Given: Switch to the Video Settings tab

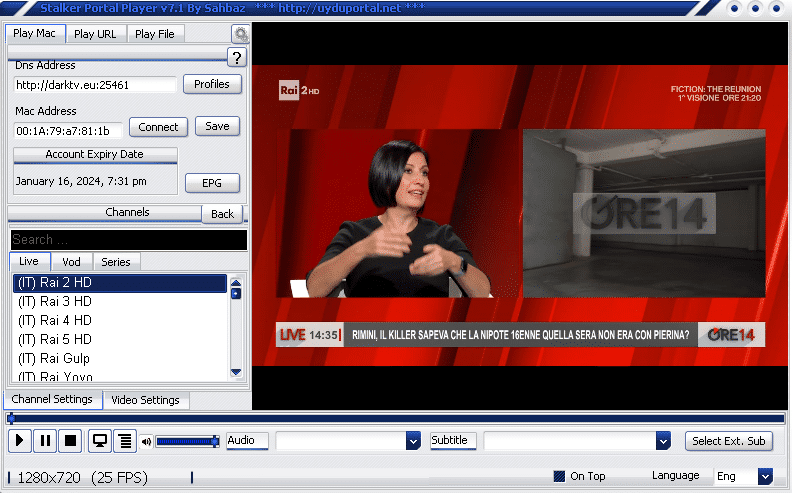Looking at the screenshot, I should [x=145, y=400].
